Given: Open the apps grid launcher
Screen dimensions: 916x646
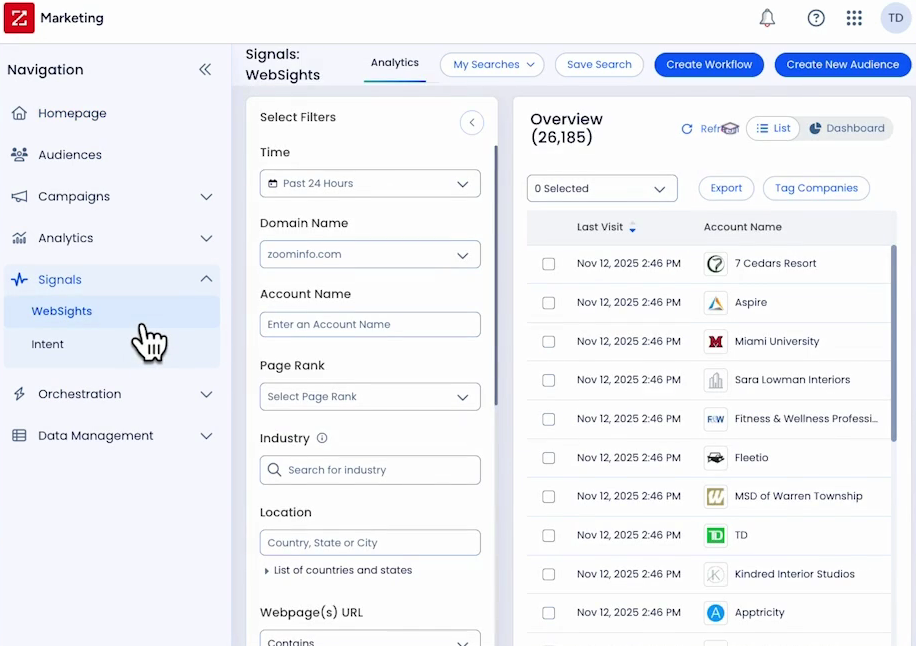Looking at the screenshot, I should point(854,18).
